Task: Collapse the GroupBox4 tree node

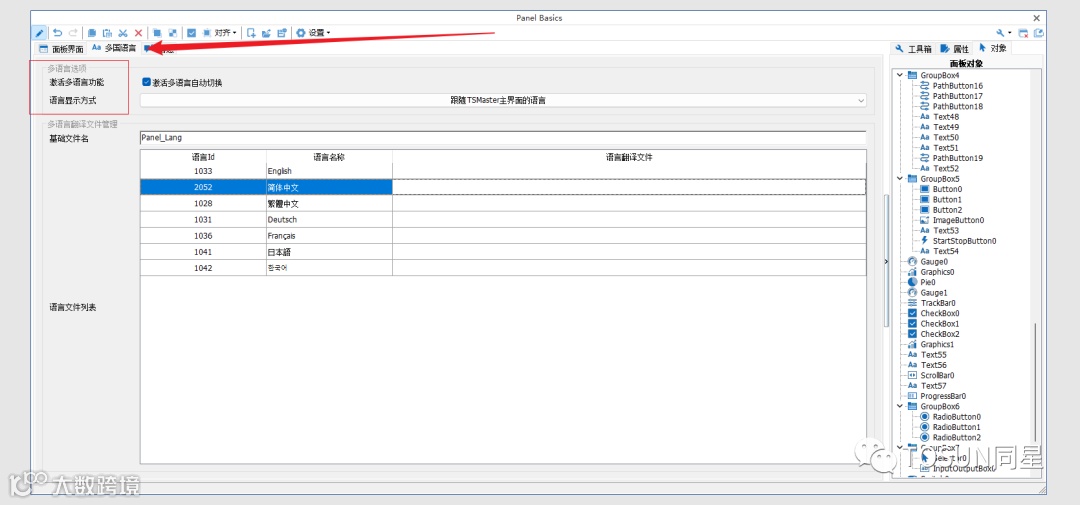Action: click(x=900, y=75)
